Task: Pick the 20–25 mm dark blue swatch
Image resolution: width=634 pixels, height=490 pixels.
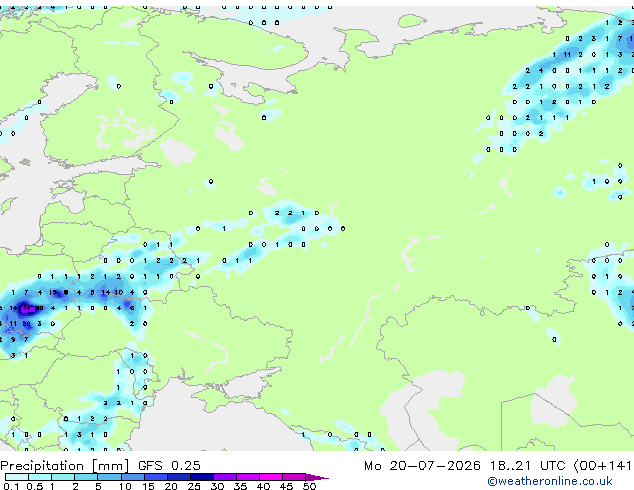Action: [179, 477]
